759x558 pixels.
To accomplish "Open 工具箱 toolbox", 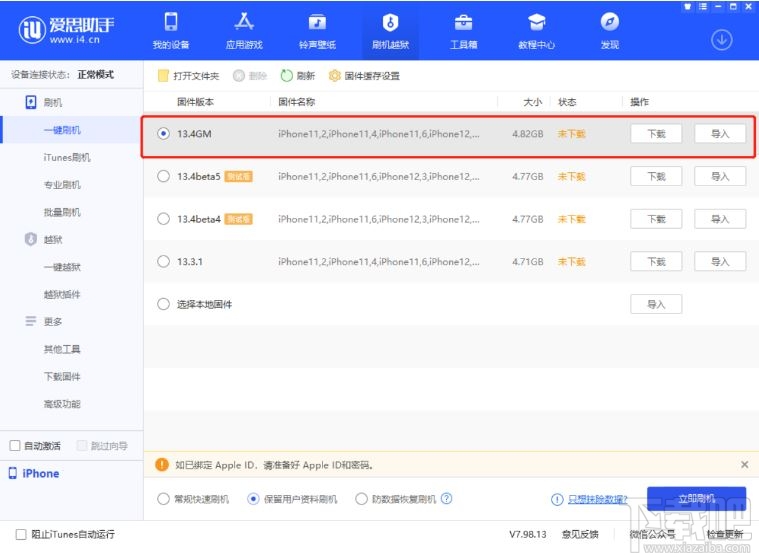I will (463, 31).
